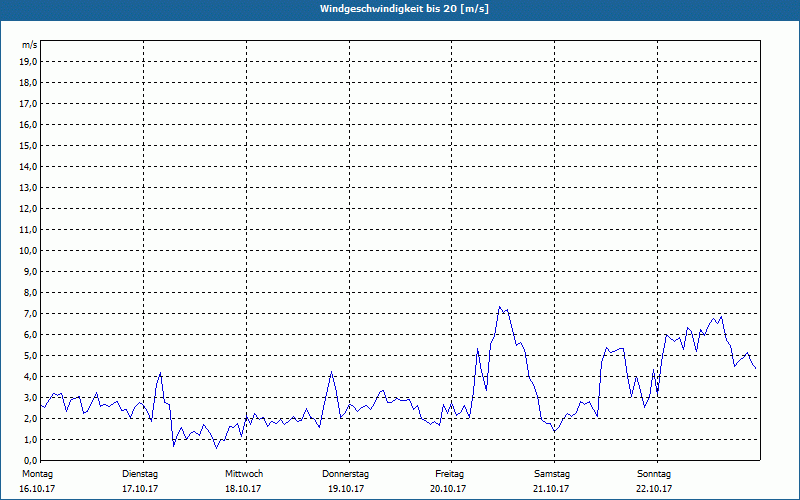Select the date '20.10.17'
The width and height of the screenshot is (800, 500).
click(448, 489)
